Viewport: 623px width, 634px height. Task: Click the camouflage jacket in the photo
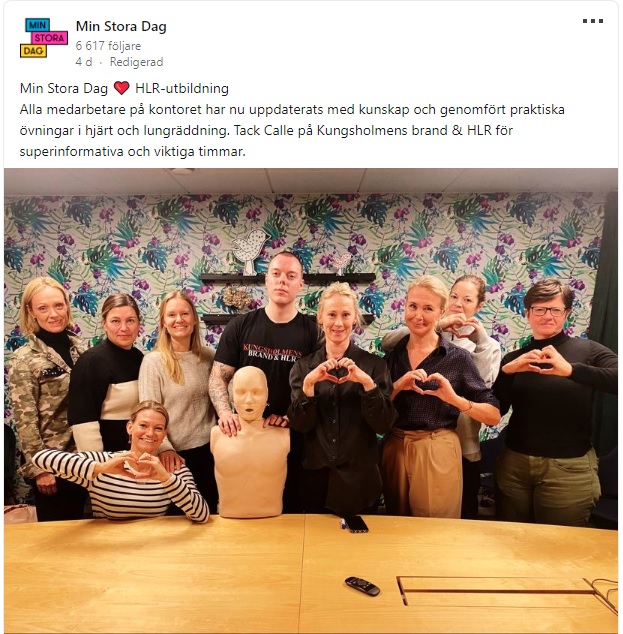coord(41,399)
